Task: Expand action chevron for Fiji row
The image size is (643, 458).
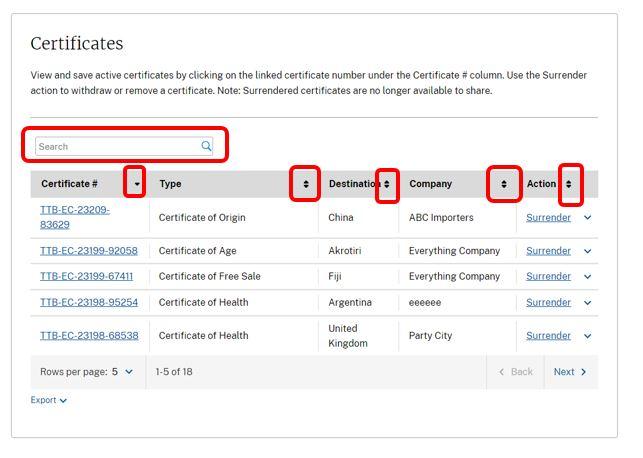Action: (588, 277)
